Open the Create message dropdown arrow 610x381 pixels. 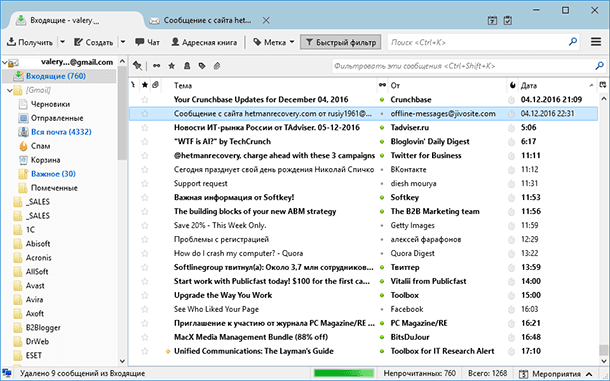[123, 42]
